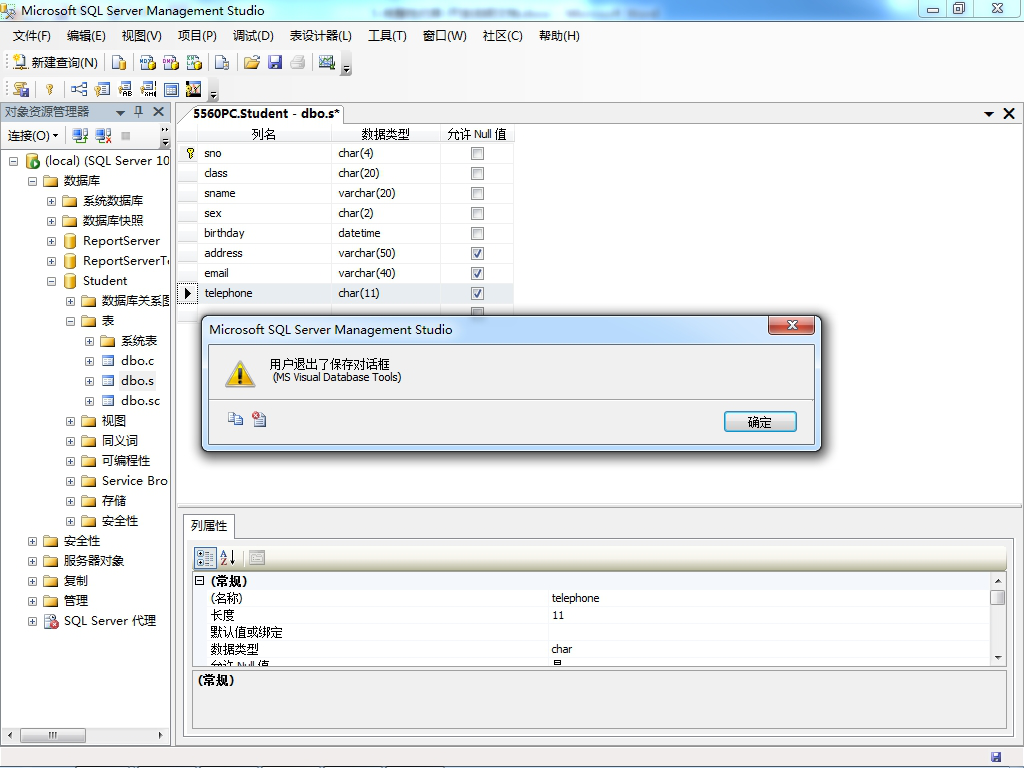Open the 工具(T) menu
1024x768 pixels.
(x=387, y=36)
